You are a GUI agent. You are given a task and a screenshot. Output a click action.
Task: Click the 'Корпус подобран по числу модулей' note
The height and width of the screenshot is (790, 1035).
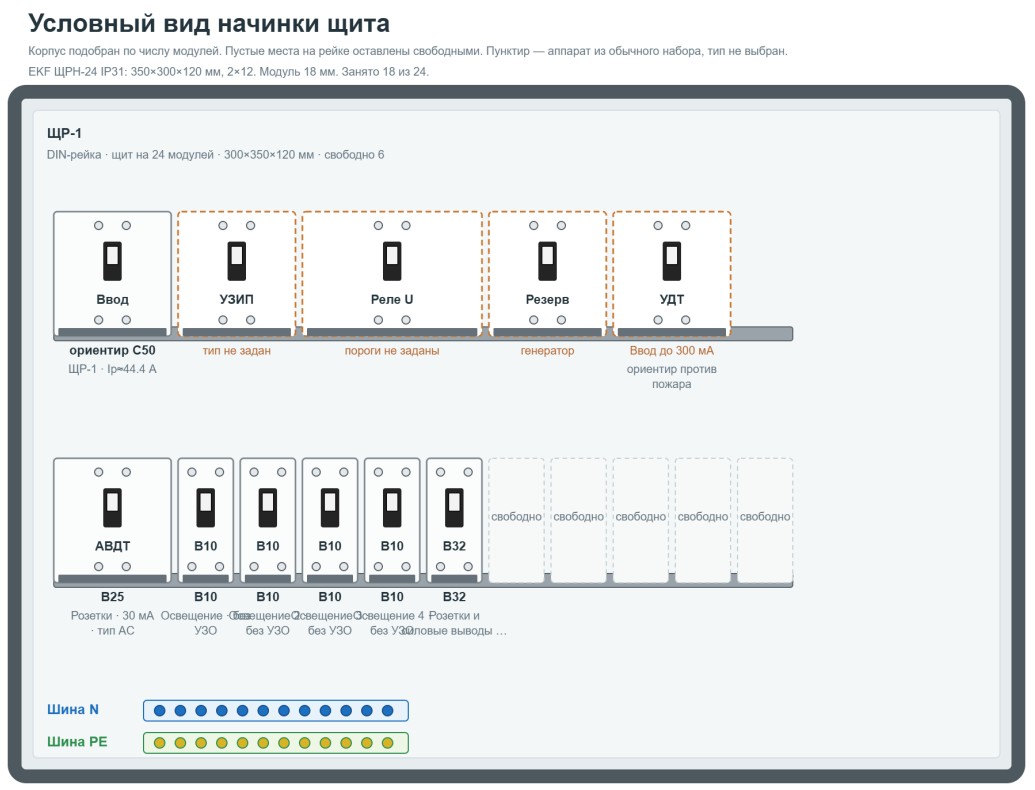click(408, 51)
